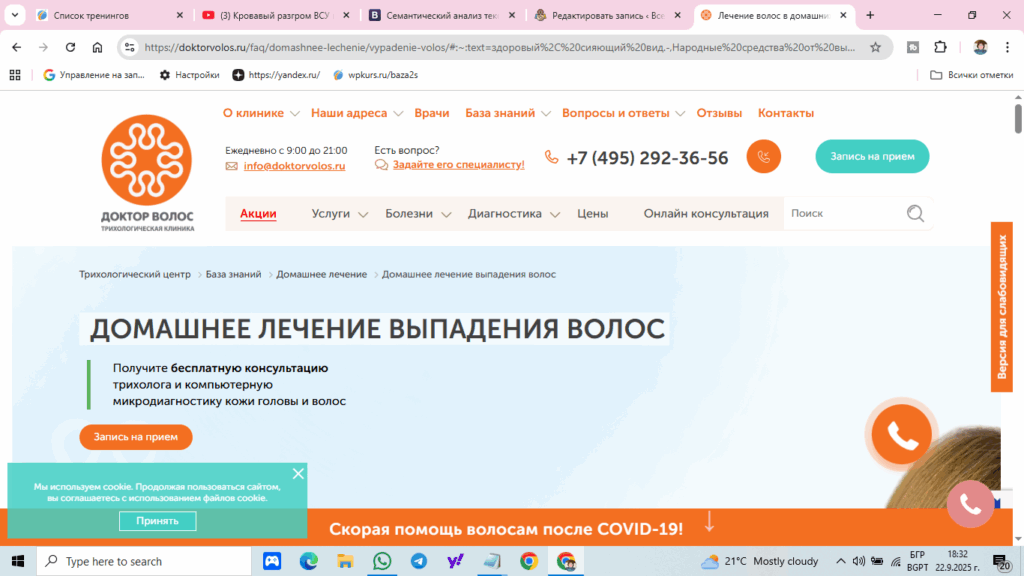Open WhatsApp from the taskbar
The width and height of the screenshot is (1024, 576).
[x=382, y=561]
